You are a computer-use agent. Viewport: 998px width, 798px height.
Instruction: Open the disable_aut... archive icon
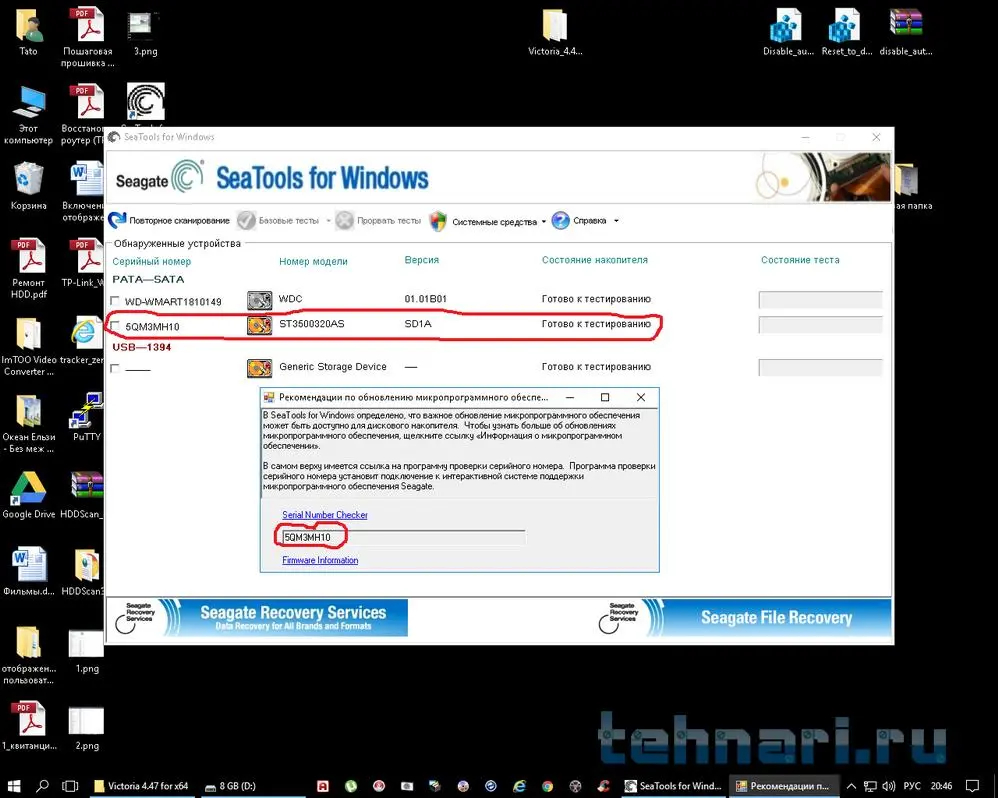click(906, 32)
